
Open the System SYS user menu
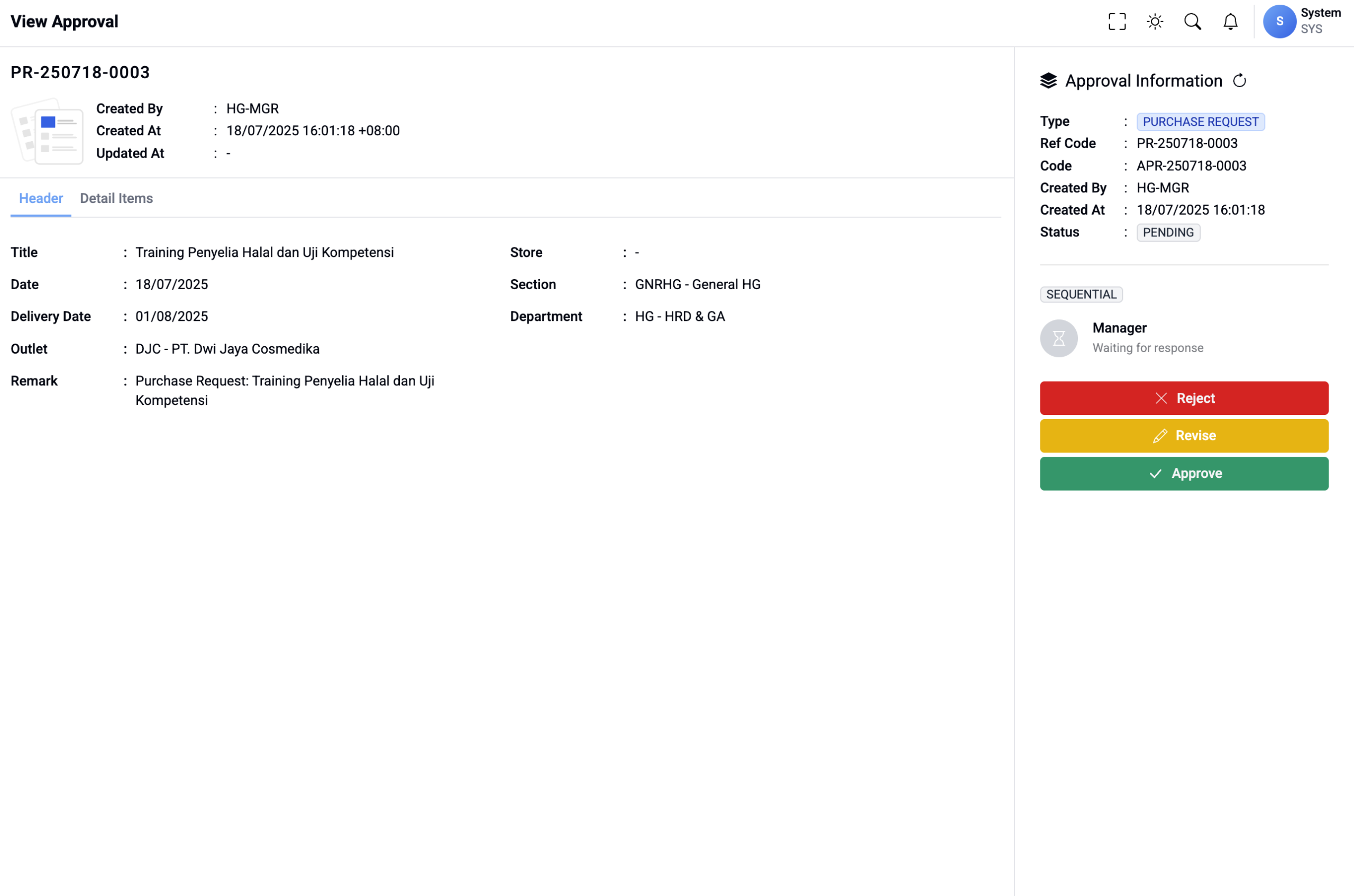[x=1320, y=21]
